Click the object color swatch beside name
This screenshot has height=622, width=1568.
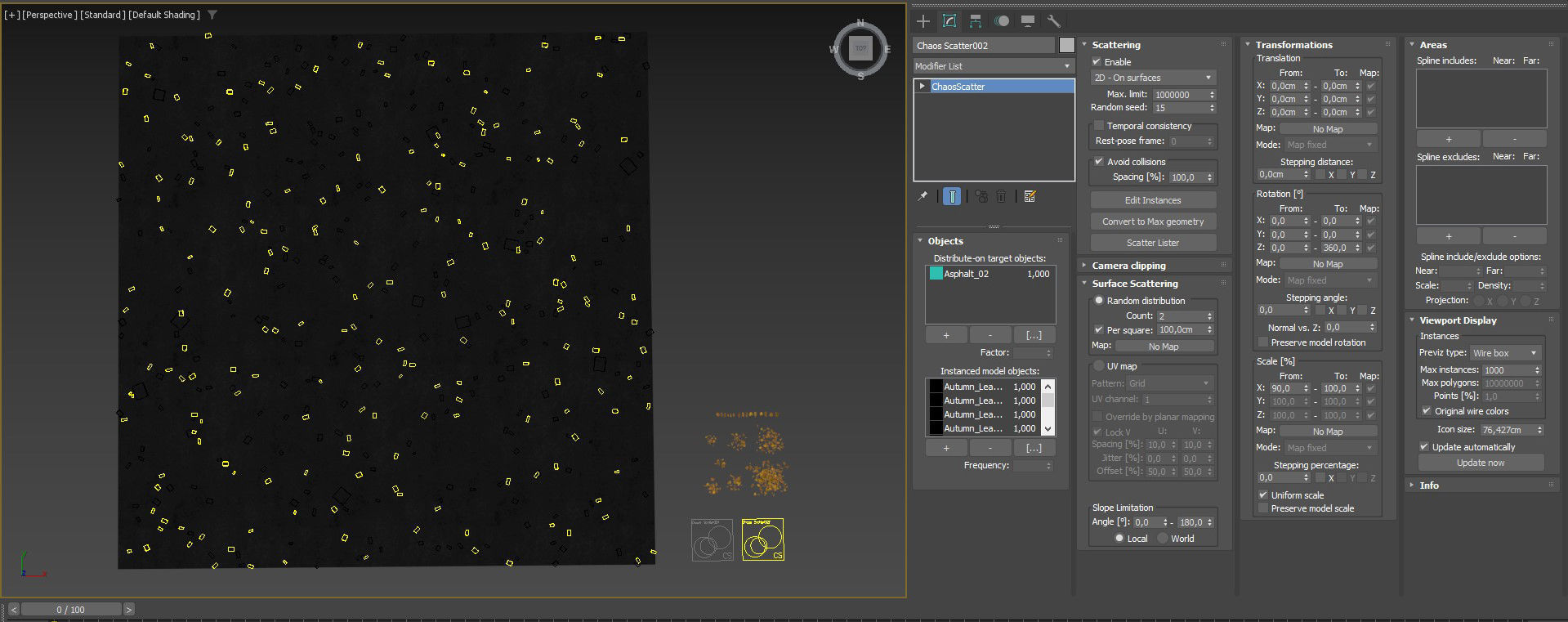coord(1066,45)
